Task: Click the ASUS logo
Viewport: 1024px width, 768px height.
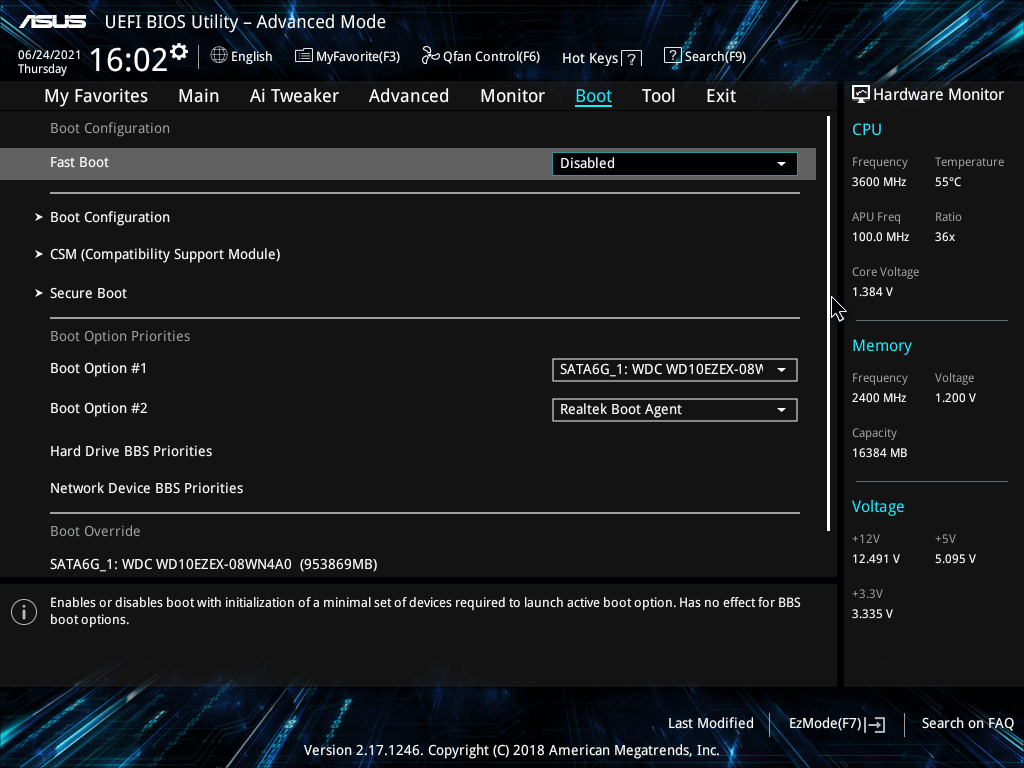Action: pos(52,22)
